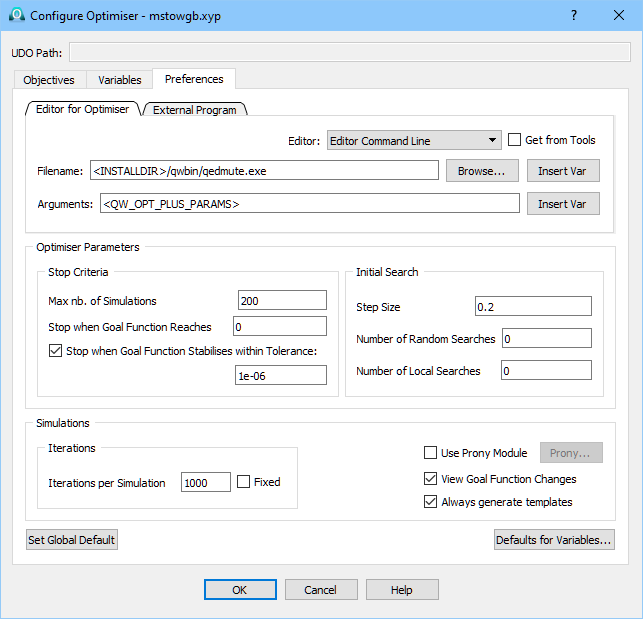
Task: Click the tolerance field showing 1e-06
Action: pyautogui.click(x=281, y=375)
